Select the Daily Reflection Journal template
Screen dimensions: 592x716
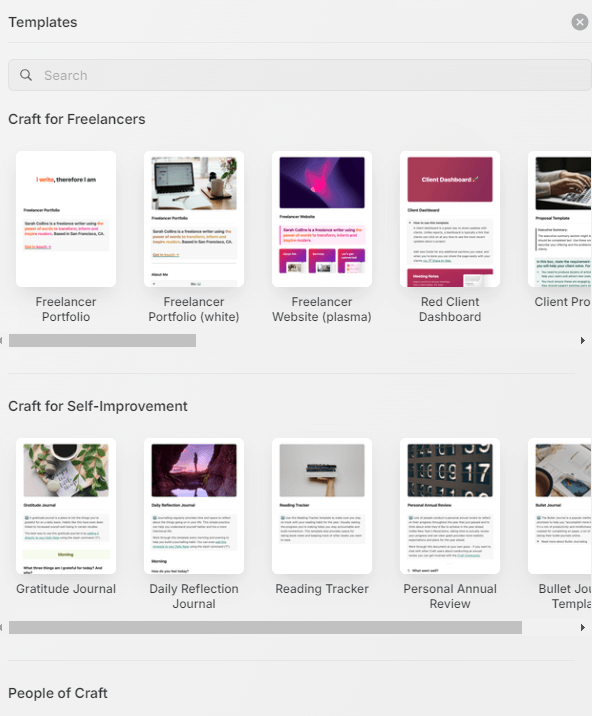pyautogui.click(x=194, y=506)
